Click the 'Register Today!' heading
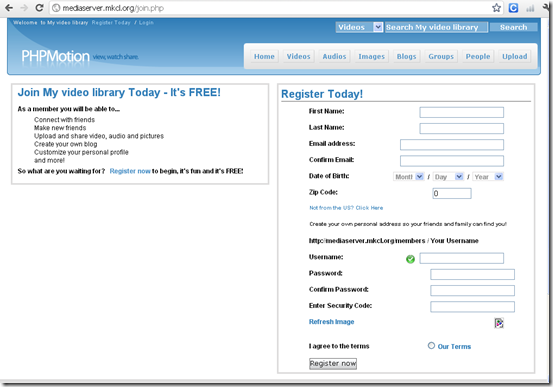The image size is (553, 387). [322, 94]
